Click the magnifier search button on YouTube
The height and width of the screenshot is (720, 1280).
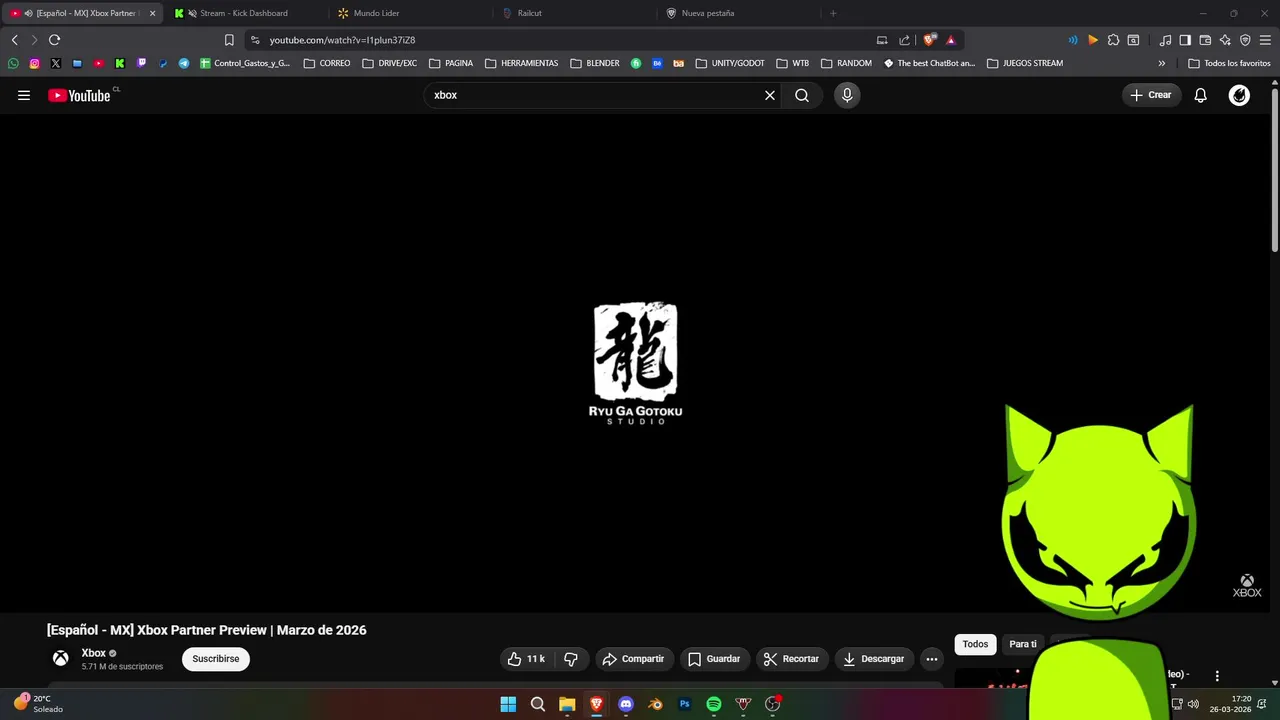pos(802,95)
